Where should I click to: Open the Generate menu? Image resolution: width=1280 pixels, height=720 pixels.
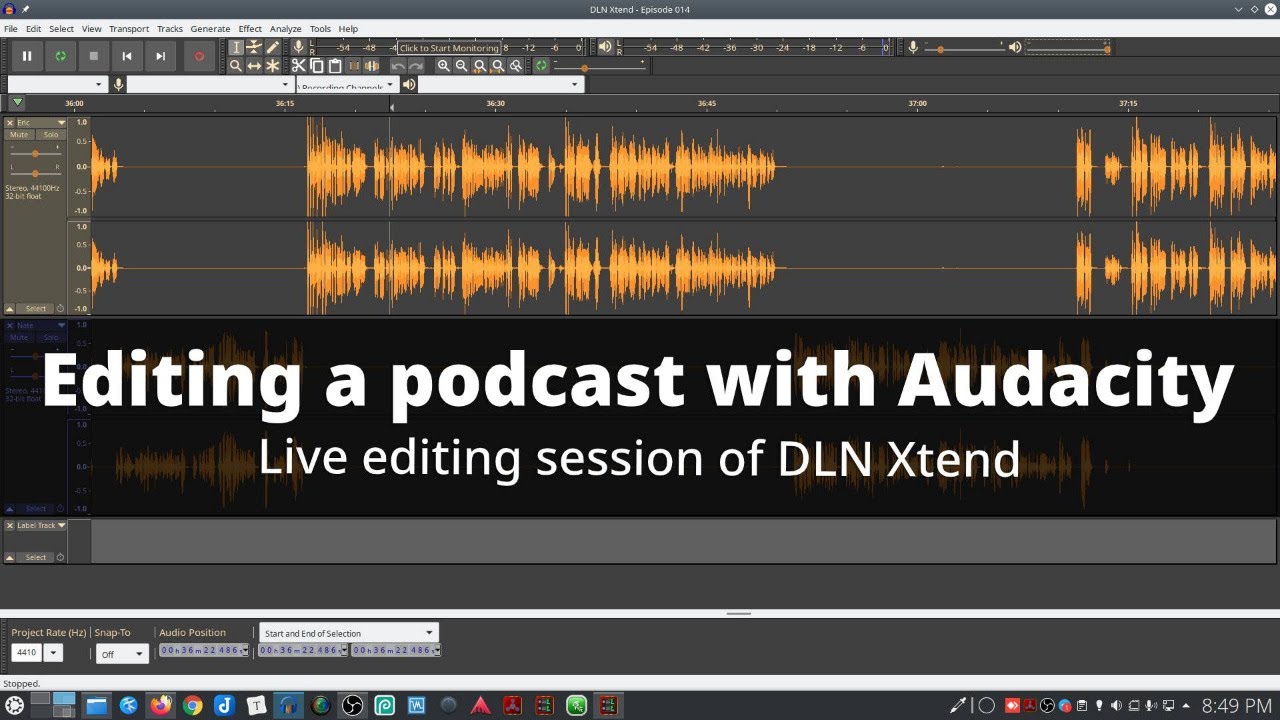tap(210, 29)
